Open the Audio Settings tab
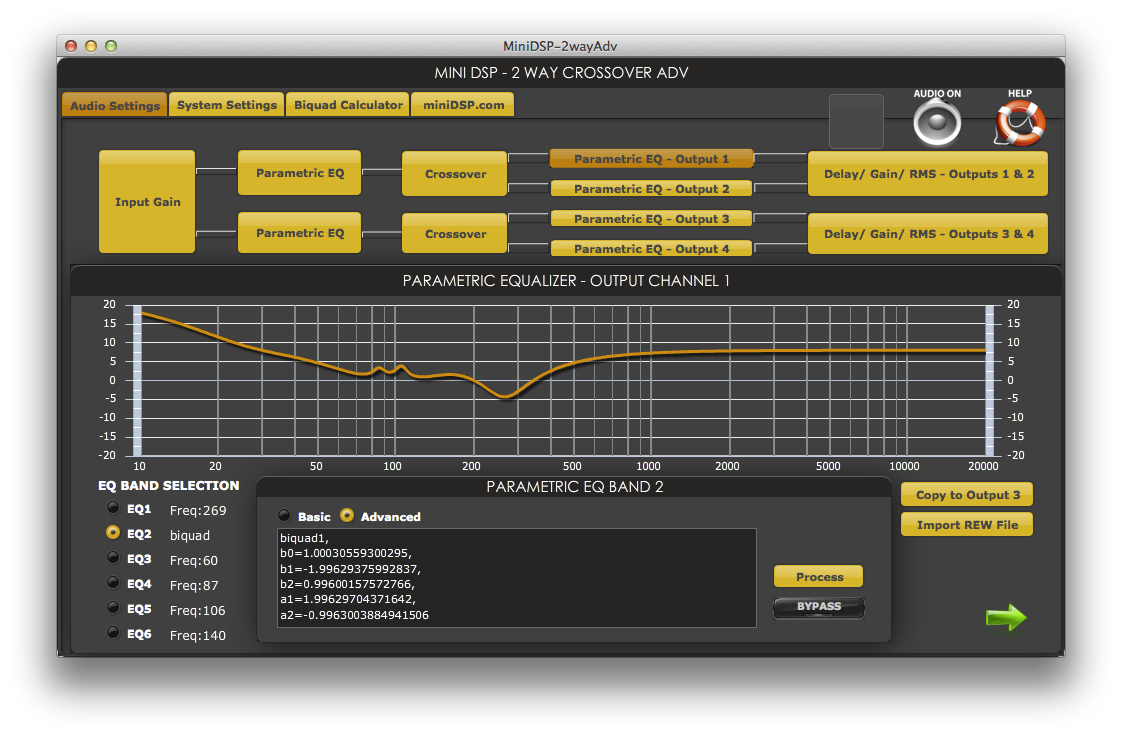The image size is (1122, 736). (x=114, y=105)
